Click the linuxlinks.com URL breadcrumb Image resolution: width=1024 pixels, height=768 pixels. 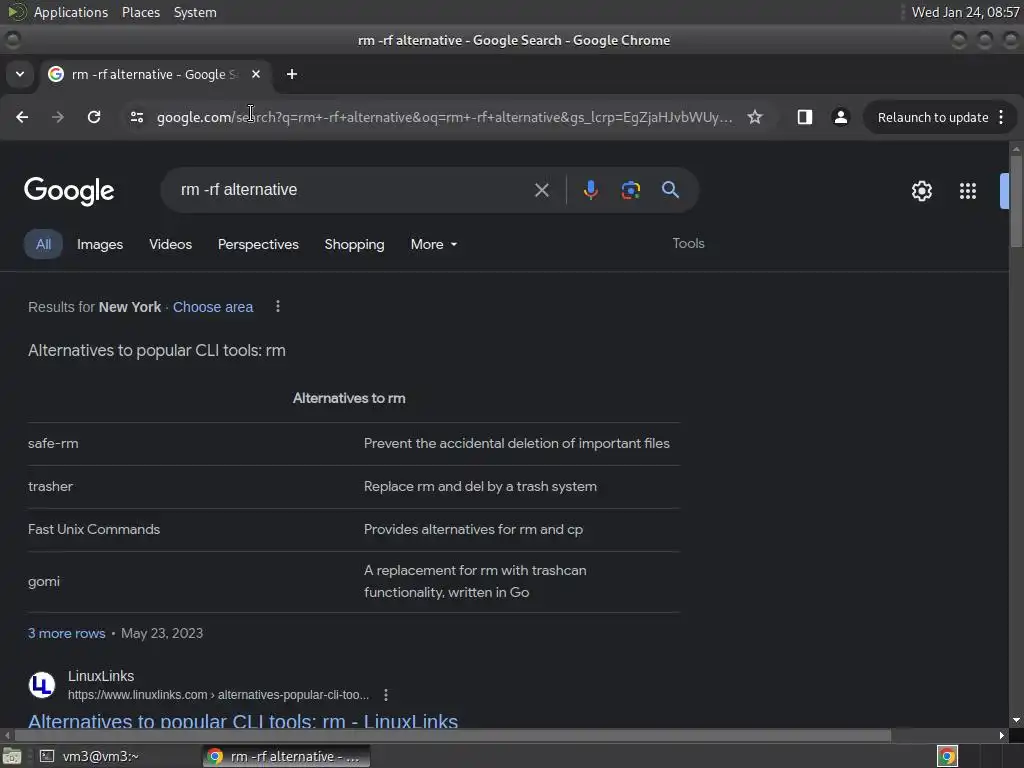click(218, 695)
